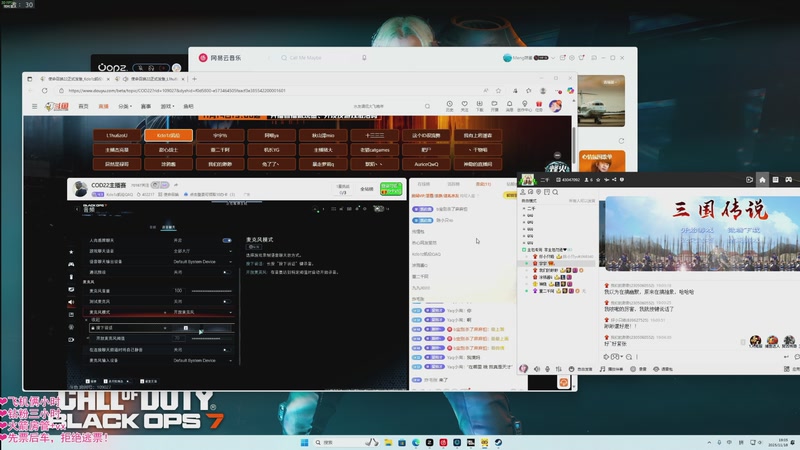Click the green button in the COD22主播赛 header
The image size is (800, 450).
[391, 188]
